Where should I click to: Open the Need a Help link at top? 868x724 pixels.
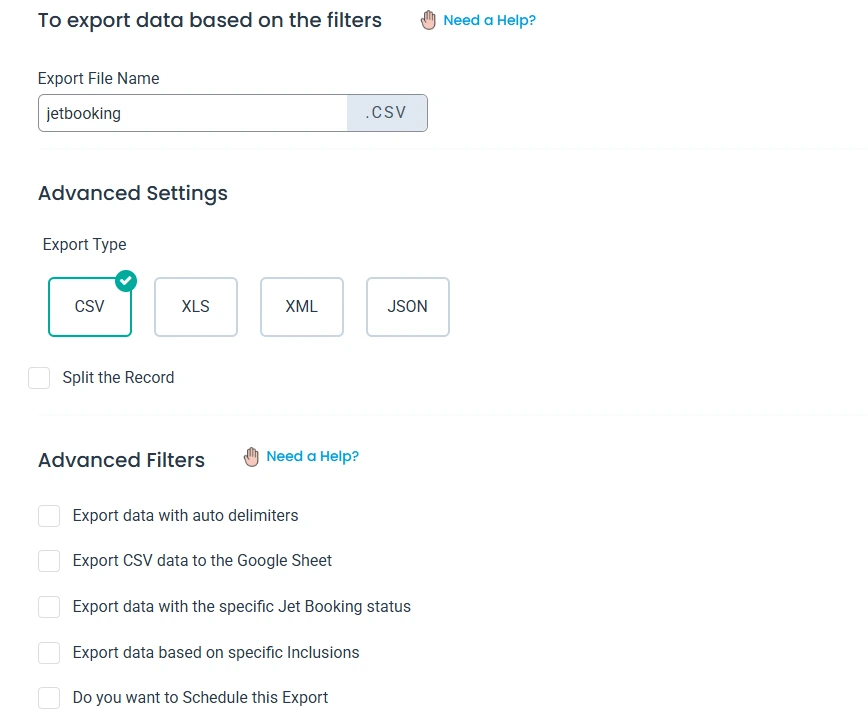click(489, 20)
